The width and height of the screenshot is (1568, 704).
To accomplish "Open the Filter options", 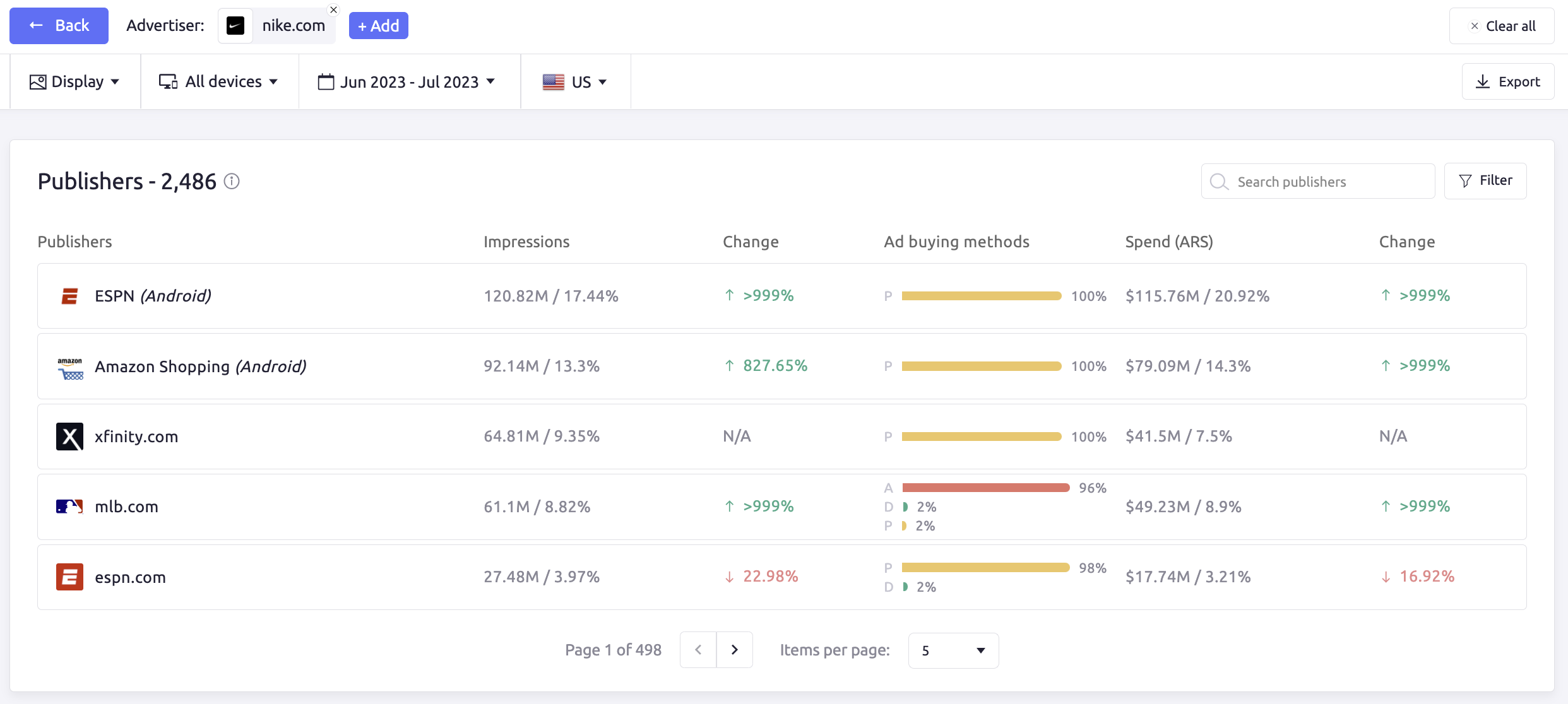I will point(1485,181).
